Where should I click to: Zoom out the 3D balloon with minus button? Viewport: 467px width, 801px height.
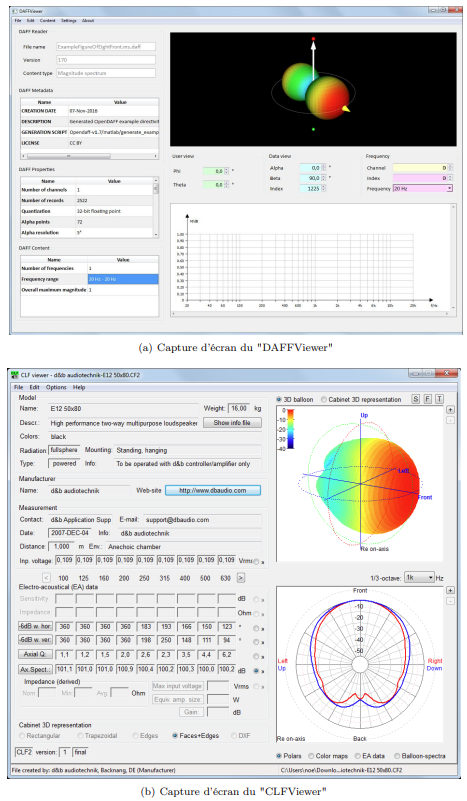[x=450, y=420]
